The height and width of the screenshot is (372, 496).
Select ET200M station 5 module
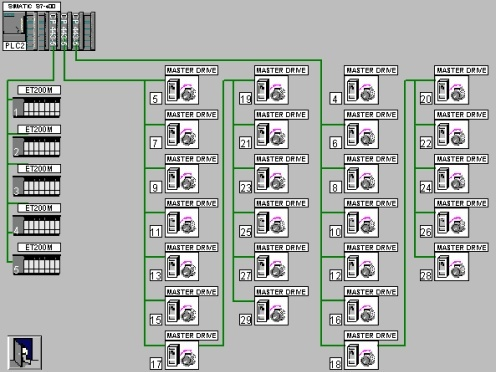(x=36, y=264)
